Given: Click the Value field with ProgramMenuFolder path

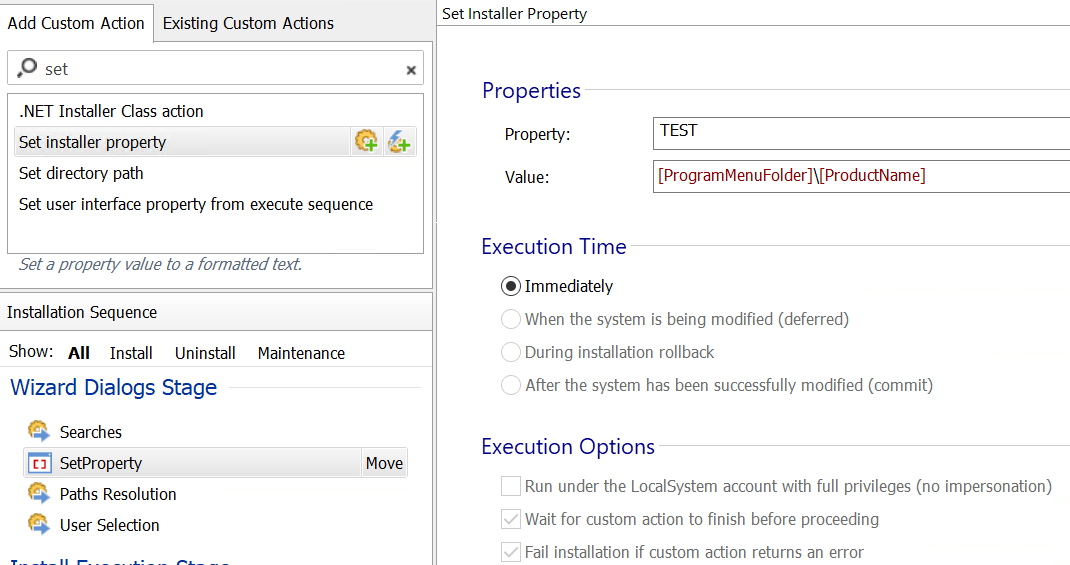Looking at the screenshot, I should point(860,176).
